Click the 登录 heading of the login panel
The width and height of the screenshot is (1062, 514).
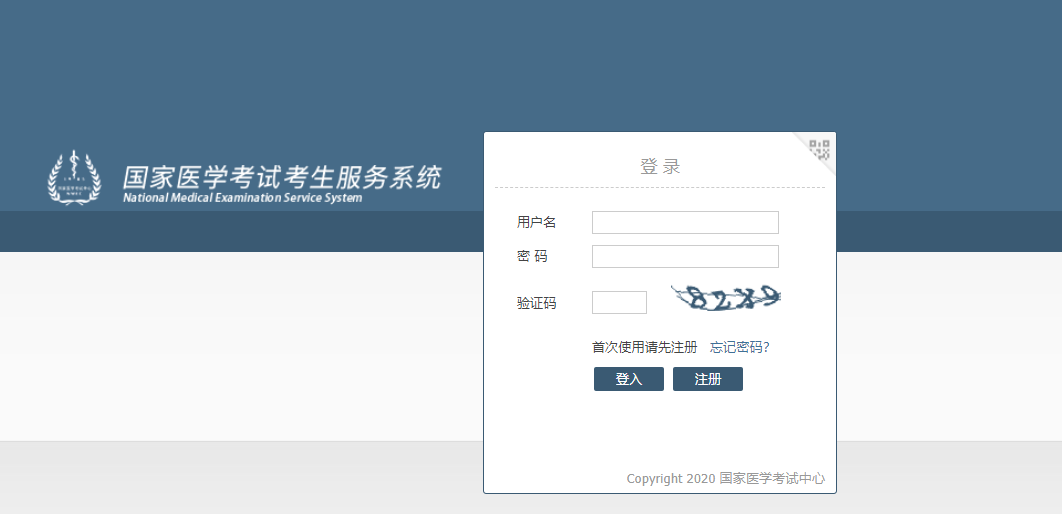pos(660,166)
